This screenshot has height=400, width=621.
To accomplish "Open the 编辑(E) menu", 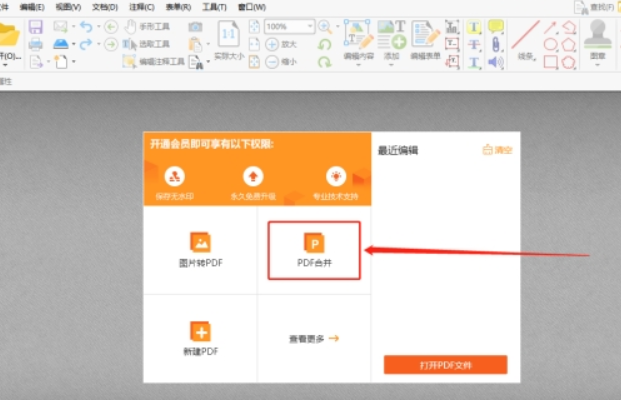I will coord(32,7).
